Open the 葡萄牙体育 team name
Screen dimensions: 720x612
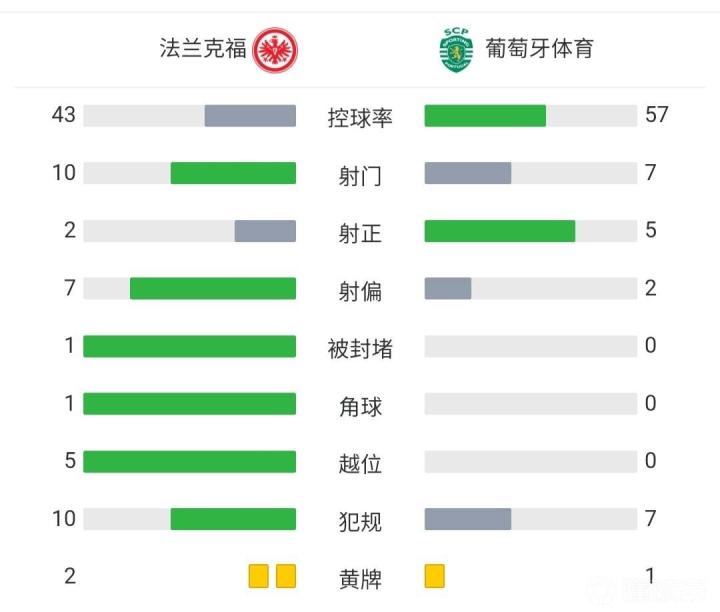[x=539, y=48]
